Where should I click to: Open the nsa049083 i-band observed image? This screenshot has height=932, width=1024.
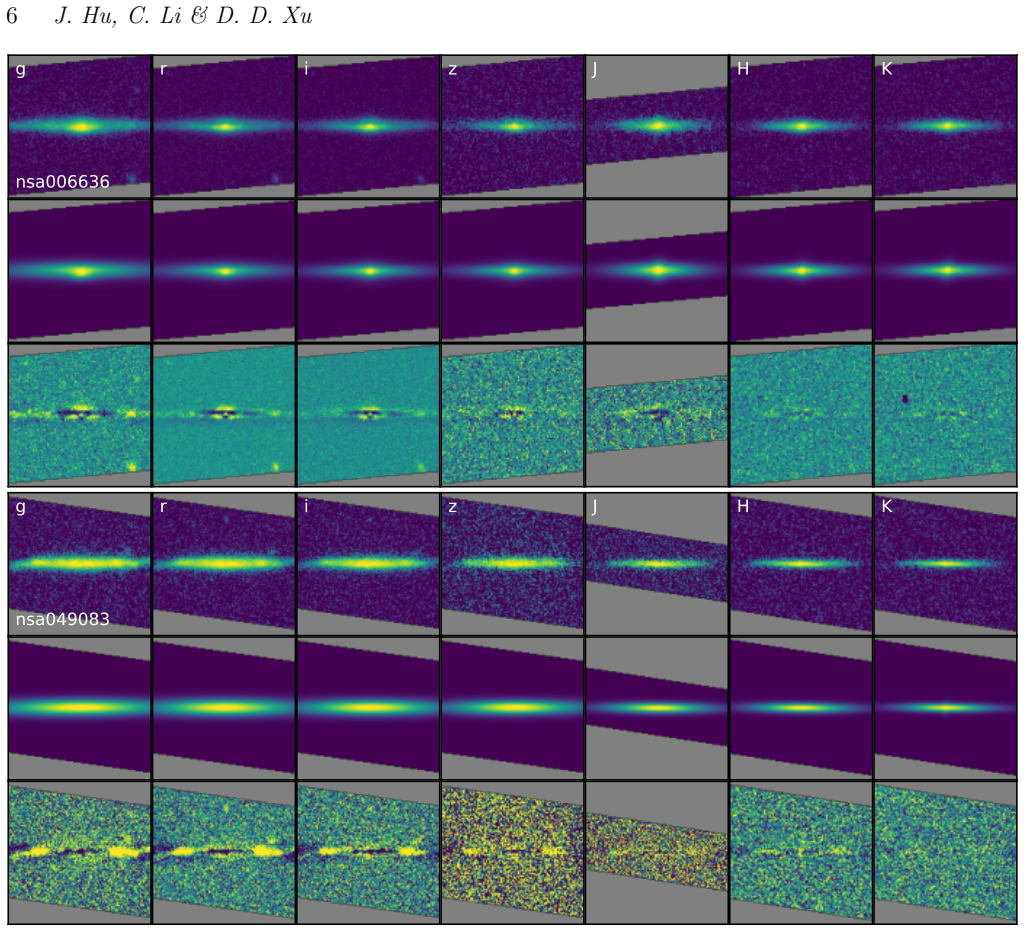coord(368,564)
